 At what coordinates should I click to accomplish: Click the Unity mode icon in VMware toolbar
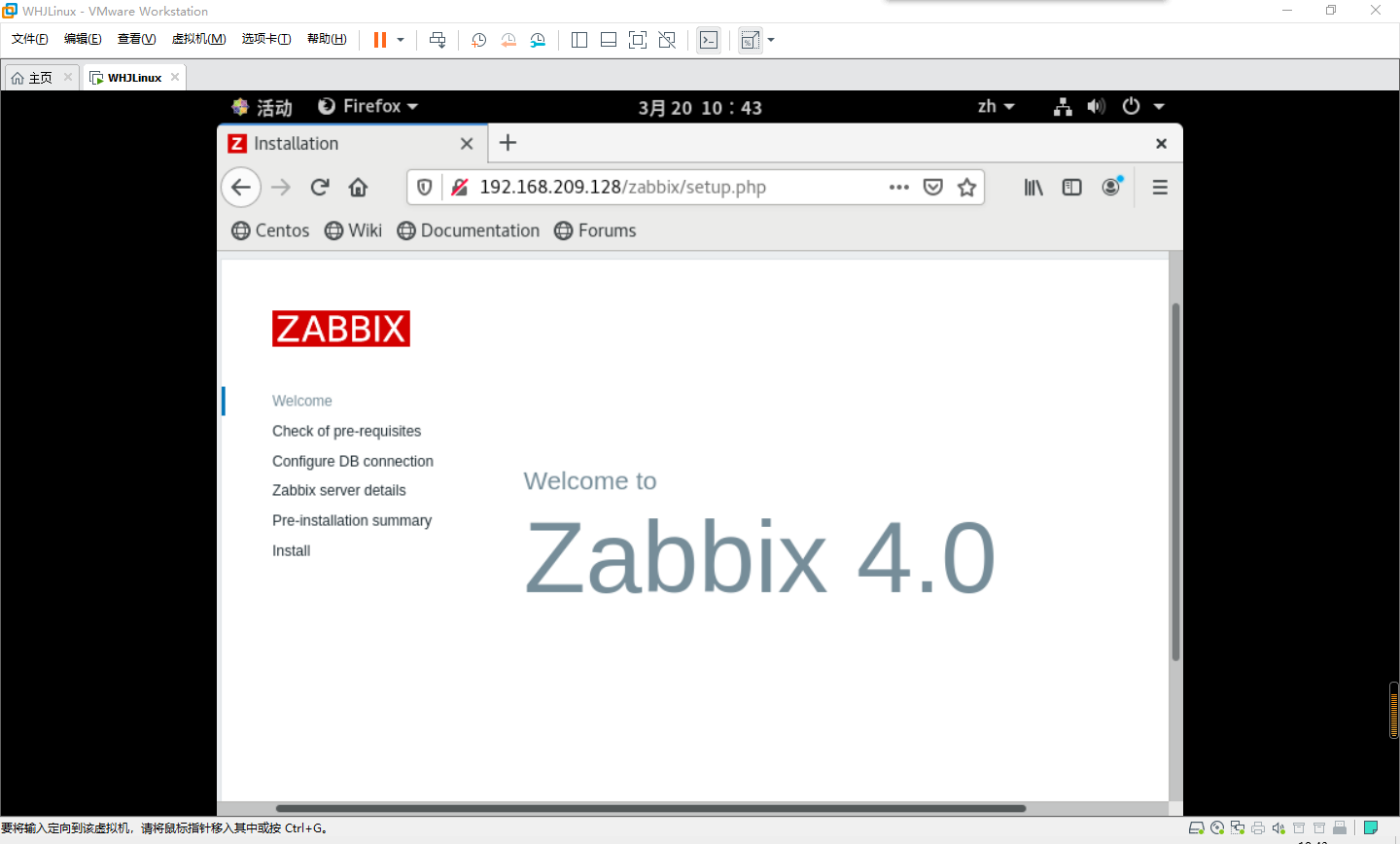point(666,40)
